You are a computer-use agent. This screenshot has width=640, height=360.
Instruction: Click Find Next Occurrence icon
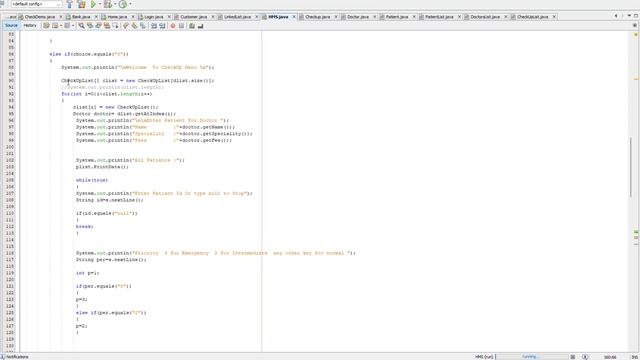point(98,26)
